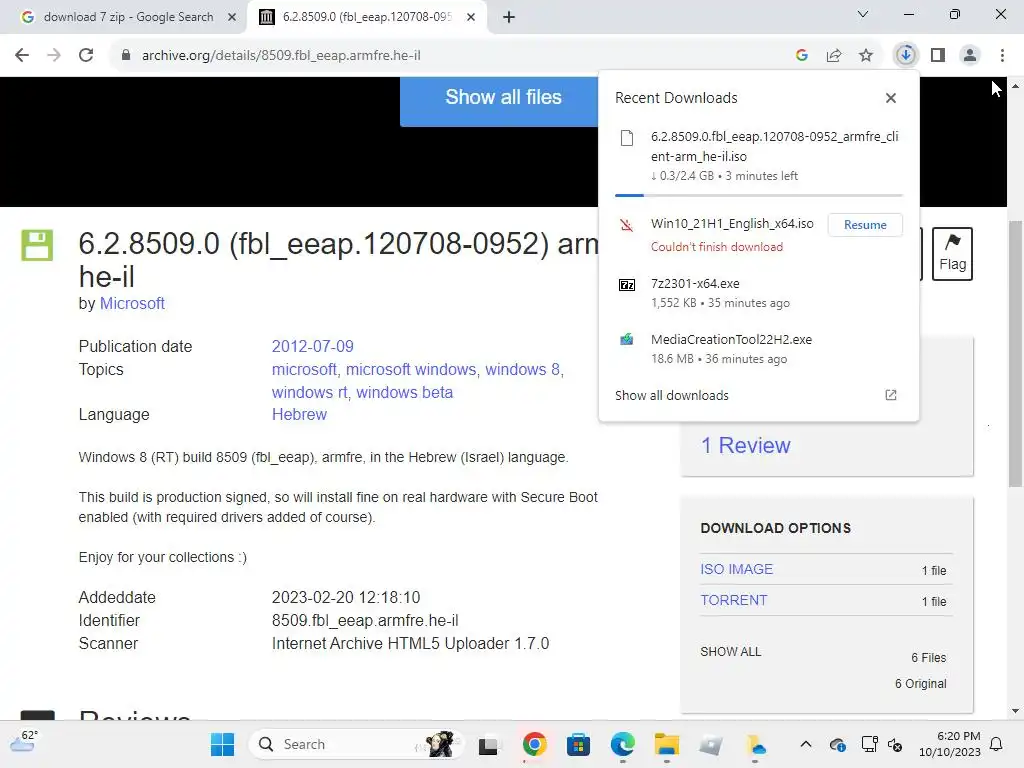This screenshot has height=768, width=1024.
Task: Open Google Chrome from taskbar
Action: click(534, 744)
